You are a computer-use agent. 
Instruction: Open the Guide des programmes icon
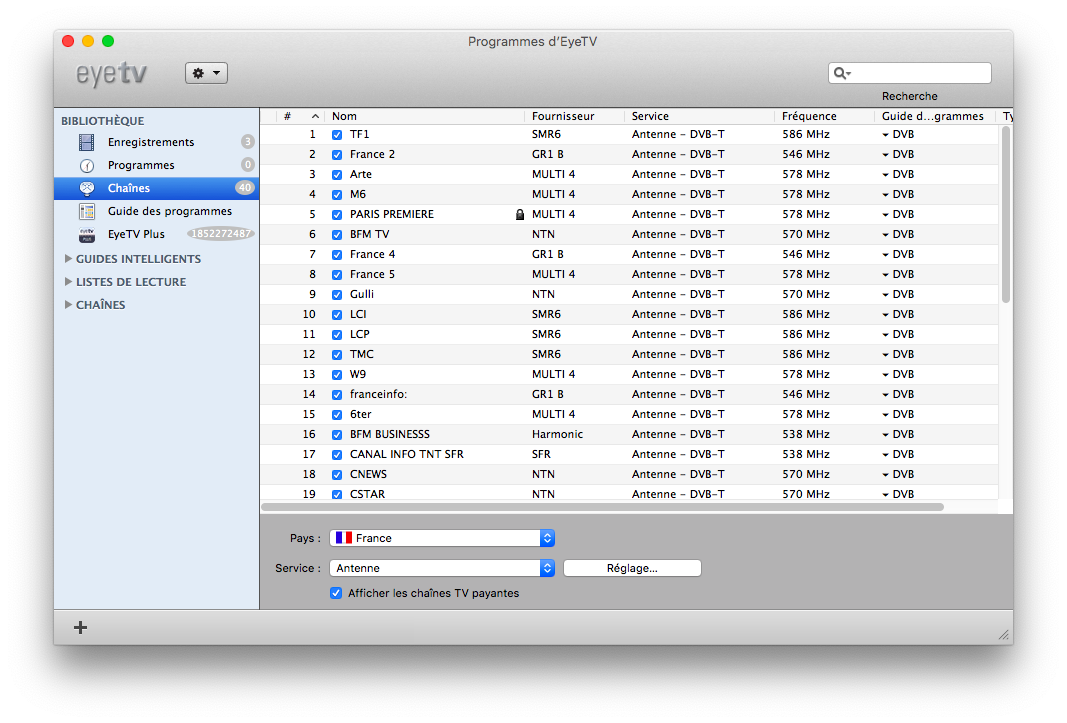tap(87, 211)
